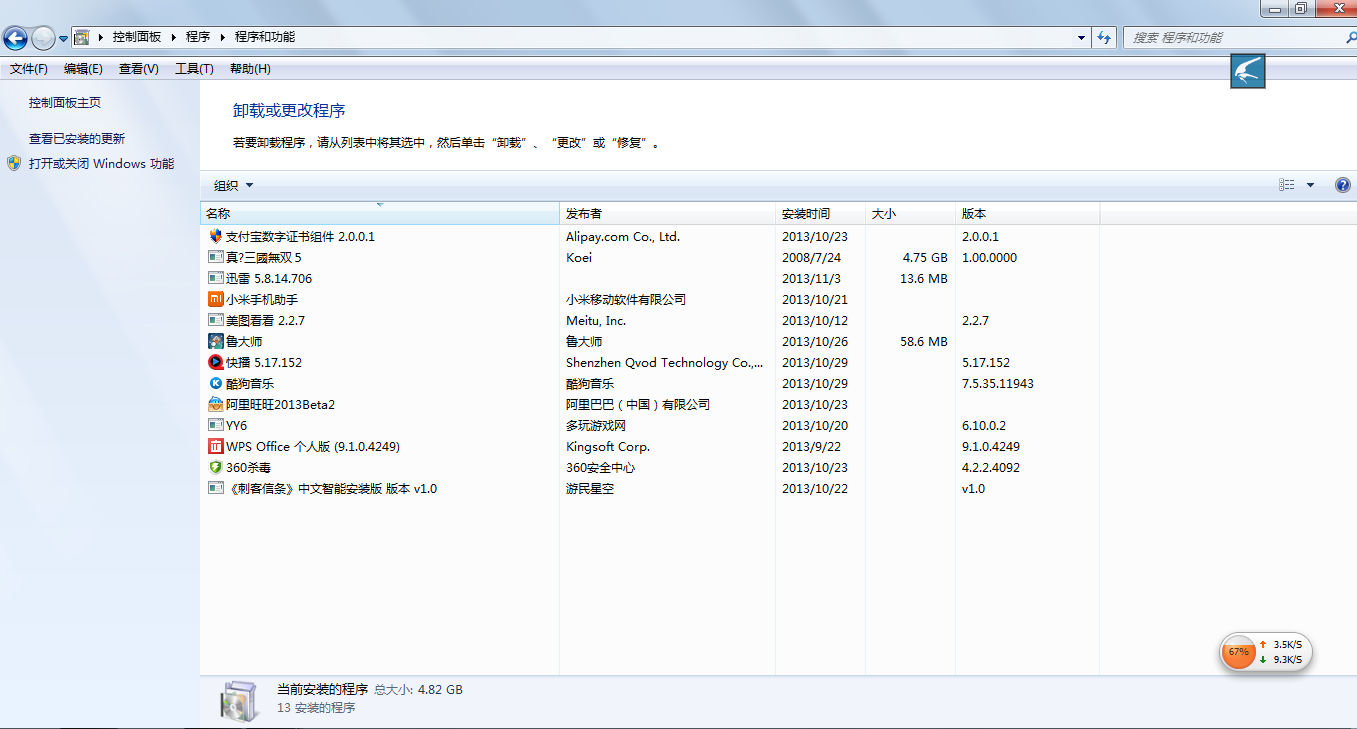
Task: Sort by the 安装时间 column header
Action: point(821,214)
